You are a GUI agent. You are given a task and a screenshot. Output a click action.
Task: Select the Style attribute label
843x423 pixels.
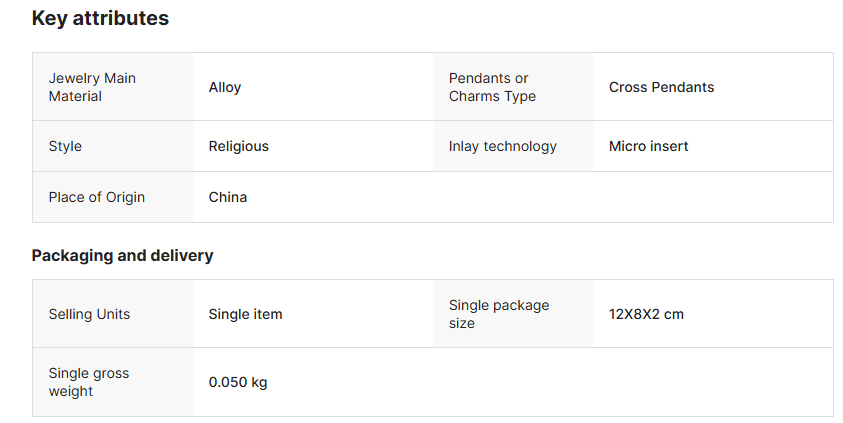point(65,146)
